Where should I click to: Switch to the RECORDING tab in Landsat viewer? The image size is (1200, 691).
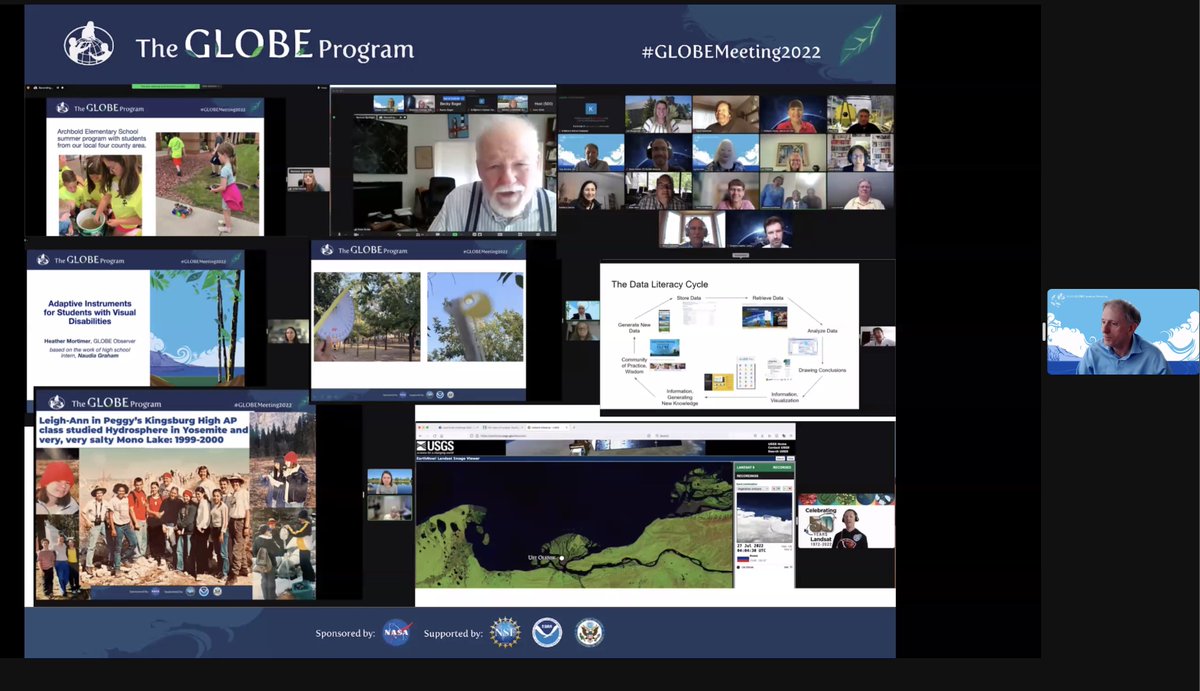pos(781,467)
